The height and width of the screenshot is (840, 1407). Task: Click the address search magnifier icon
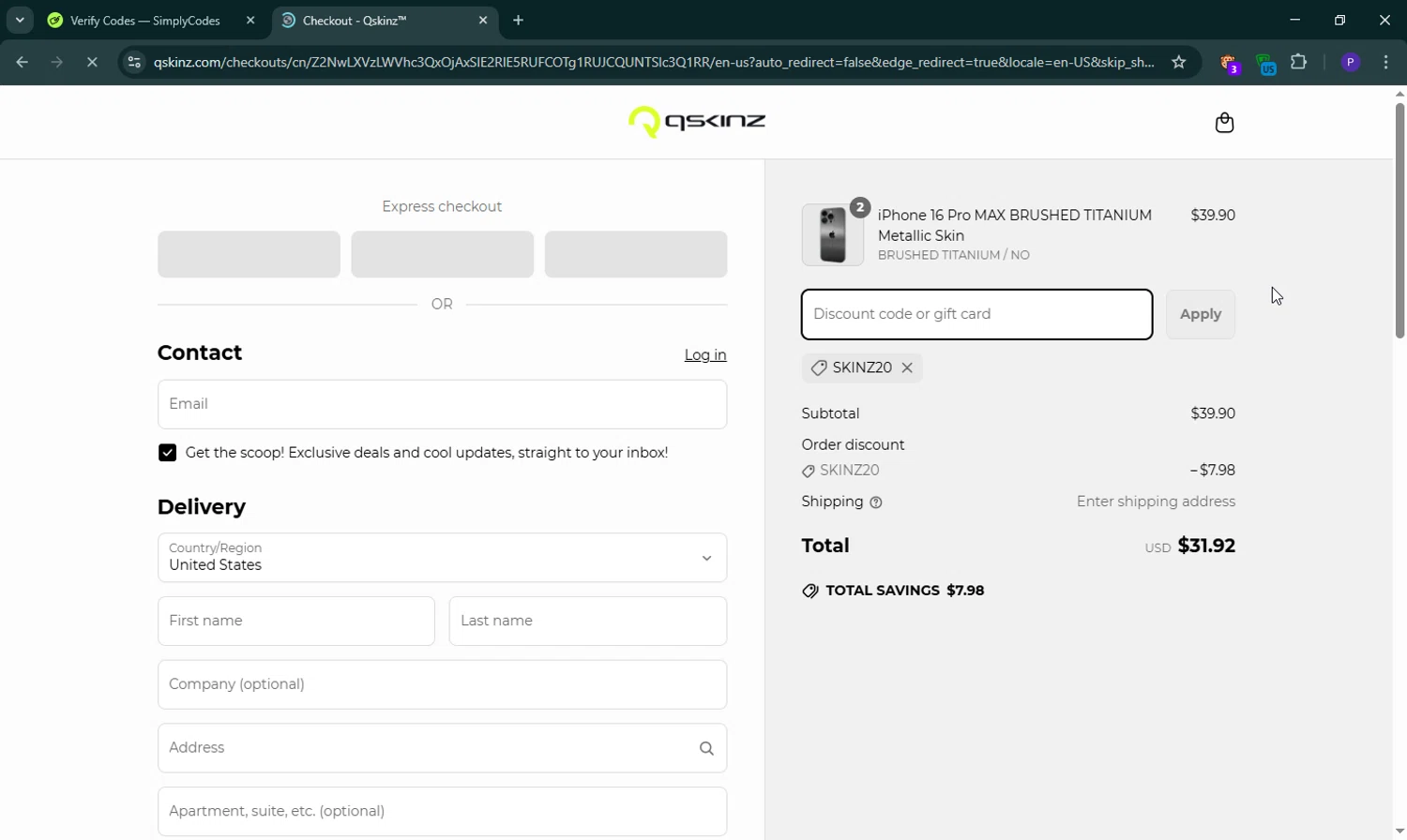[x=706, y=748]
